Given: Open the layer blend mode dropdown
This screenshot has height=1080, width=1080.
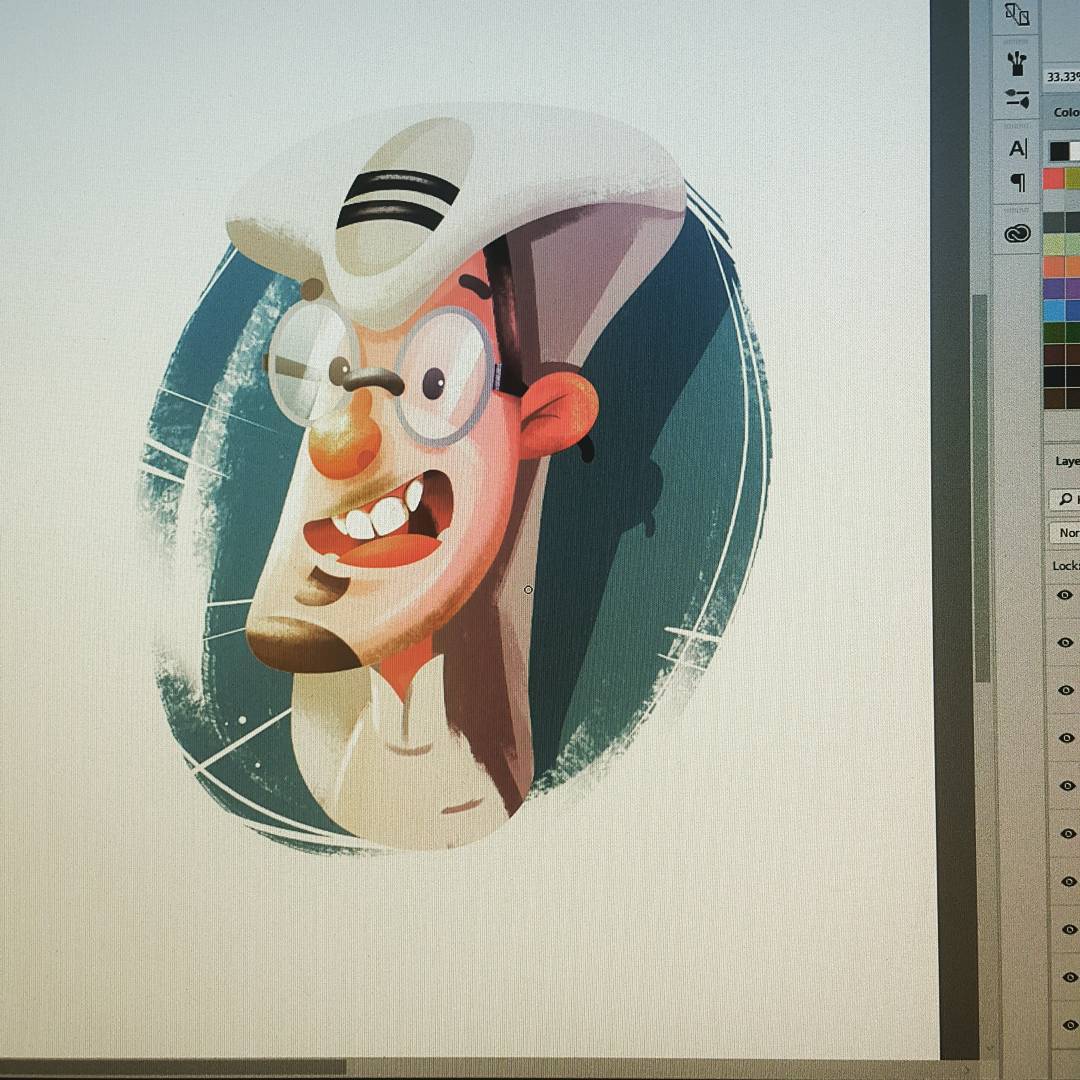Looking at the screenshot, I should point(1065,532).
